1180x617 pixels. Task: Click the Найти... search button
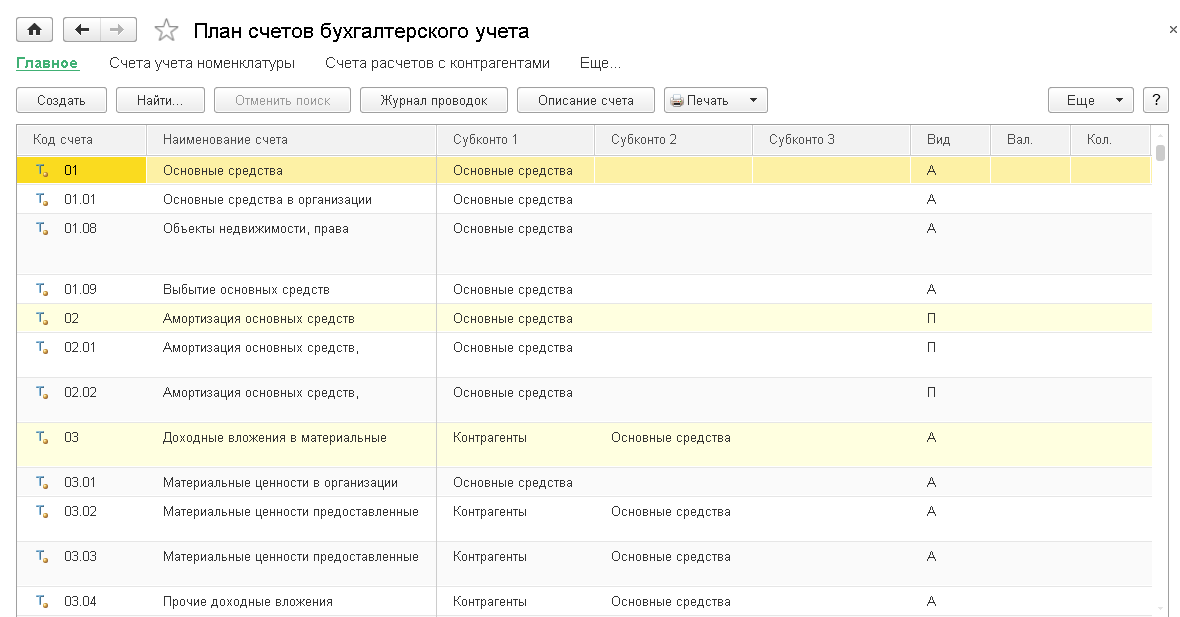160,100
